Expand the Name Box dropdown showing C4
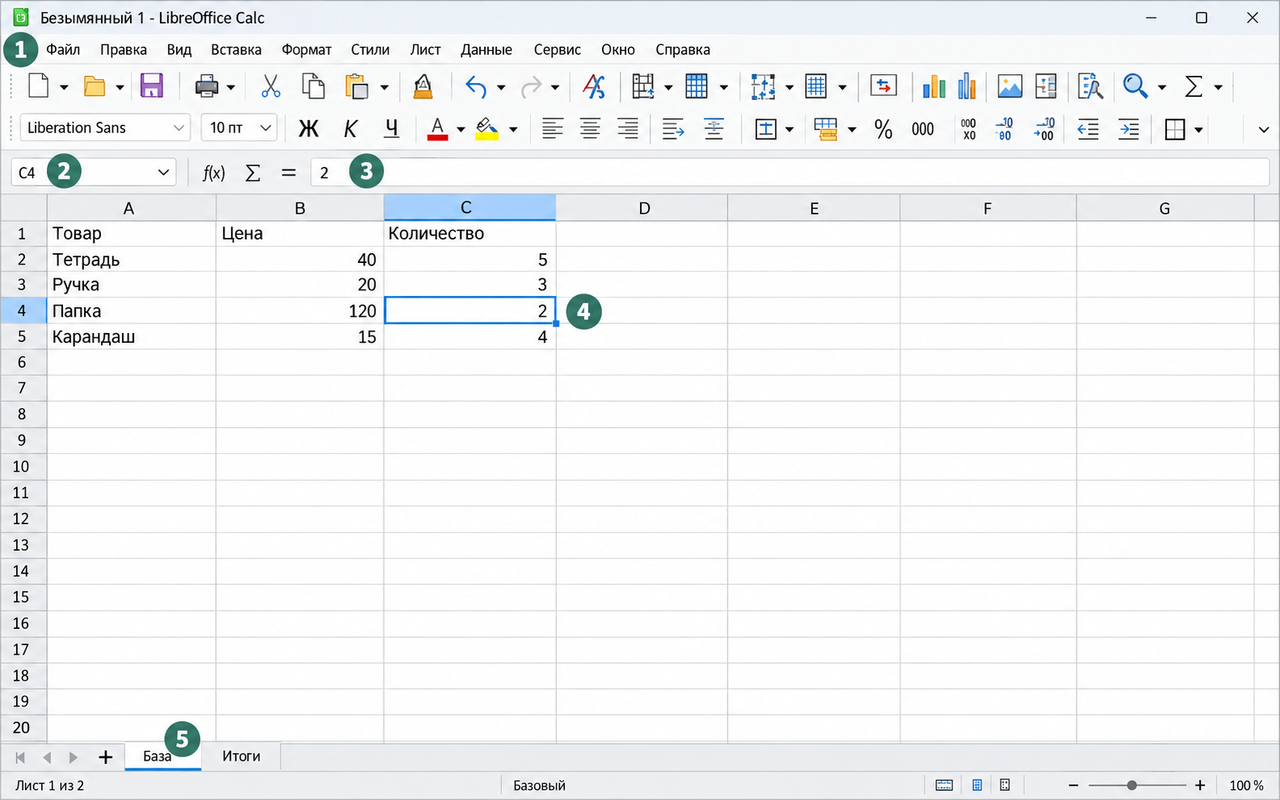The height and width of the screenshot is (800, 1280). (164, 173)
